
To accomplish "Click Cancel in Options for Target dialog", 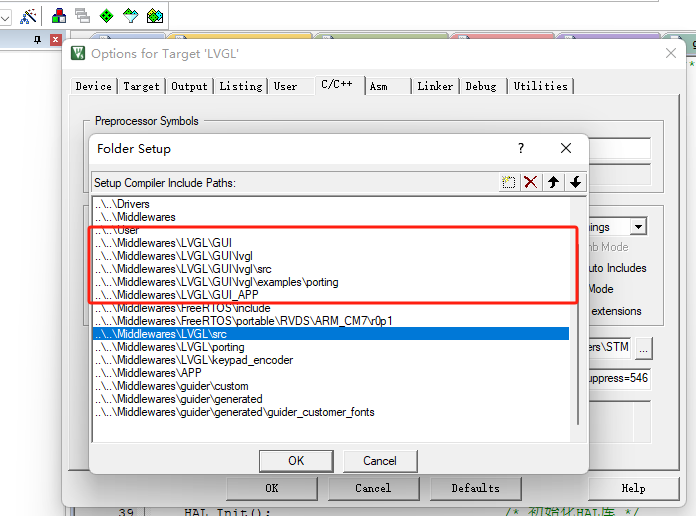I will pos(373,488).
